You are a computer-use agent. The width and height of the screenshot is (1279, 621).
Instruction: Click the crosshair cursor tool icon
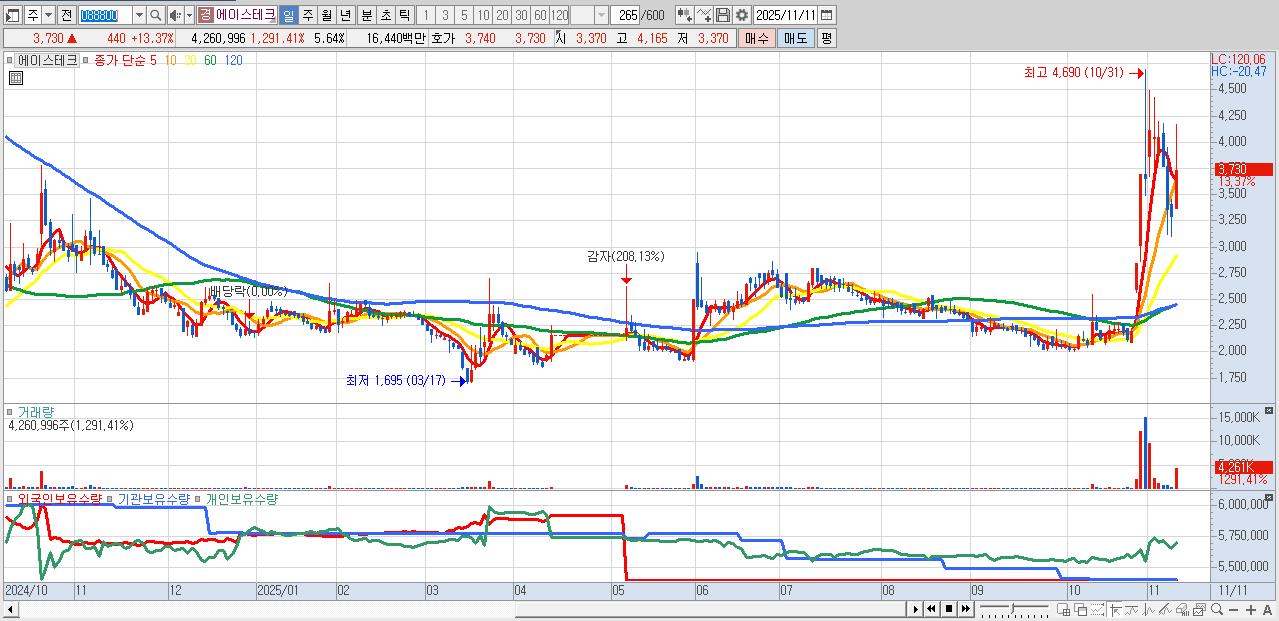pos(1114,609)
